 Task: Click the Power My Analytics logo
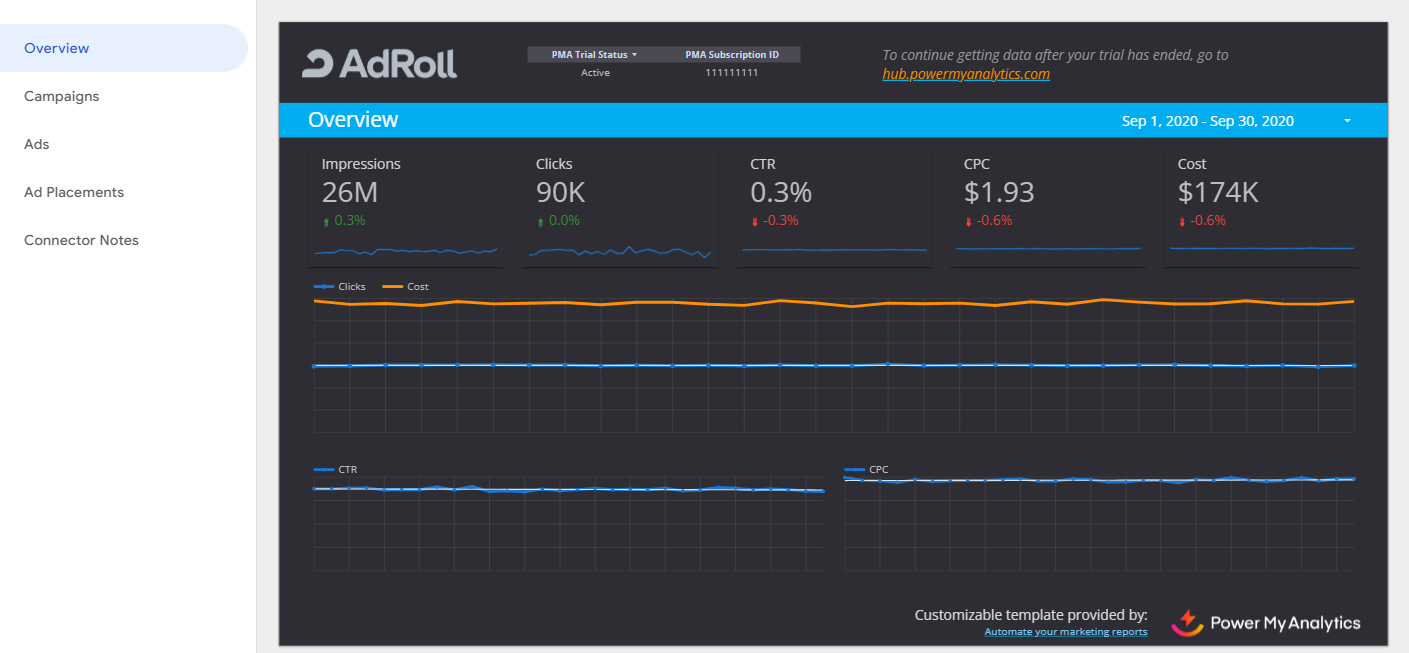point(1266,622)
